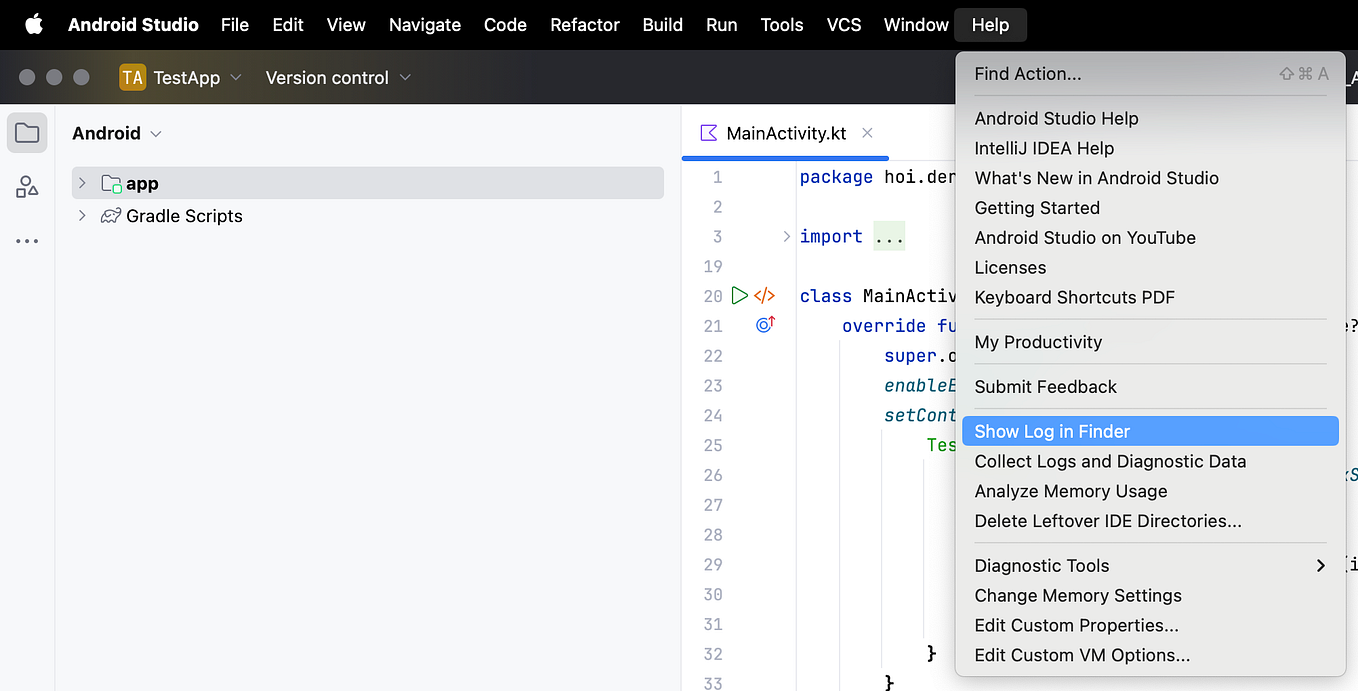Open the Apple menu
This screenshot has width=1358, height=691.
point(34,25)
